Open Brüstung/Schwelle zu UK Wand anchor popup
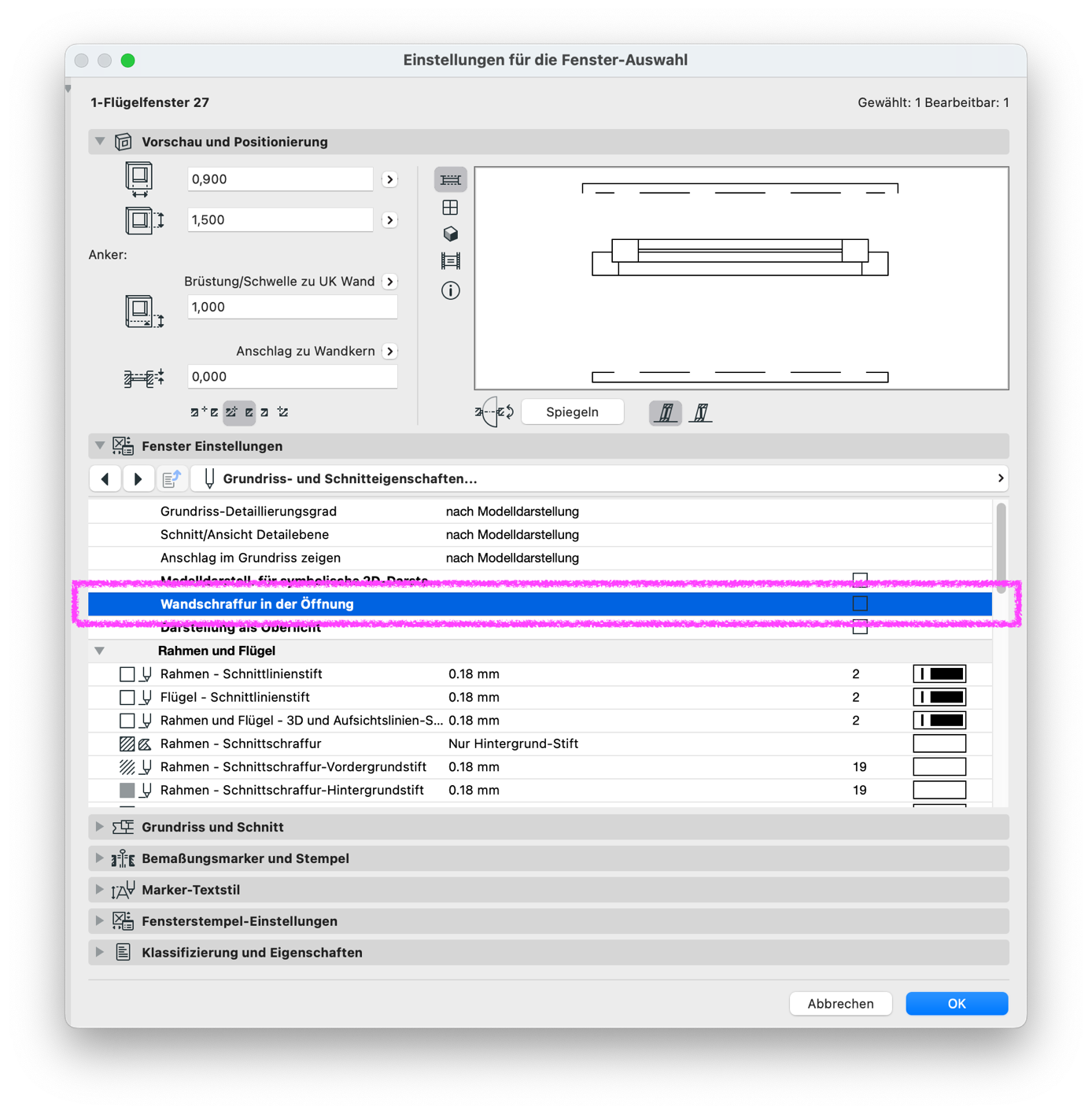 point(390,282)
